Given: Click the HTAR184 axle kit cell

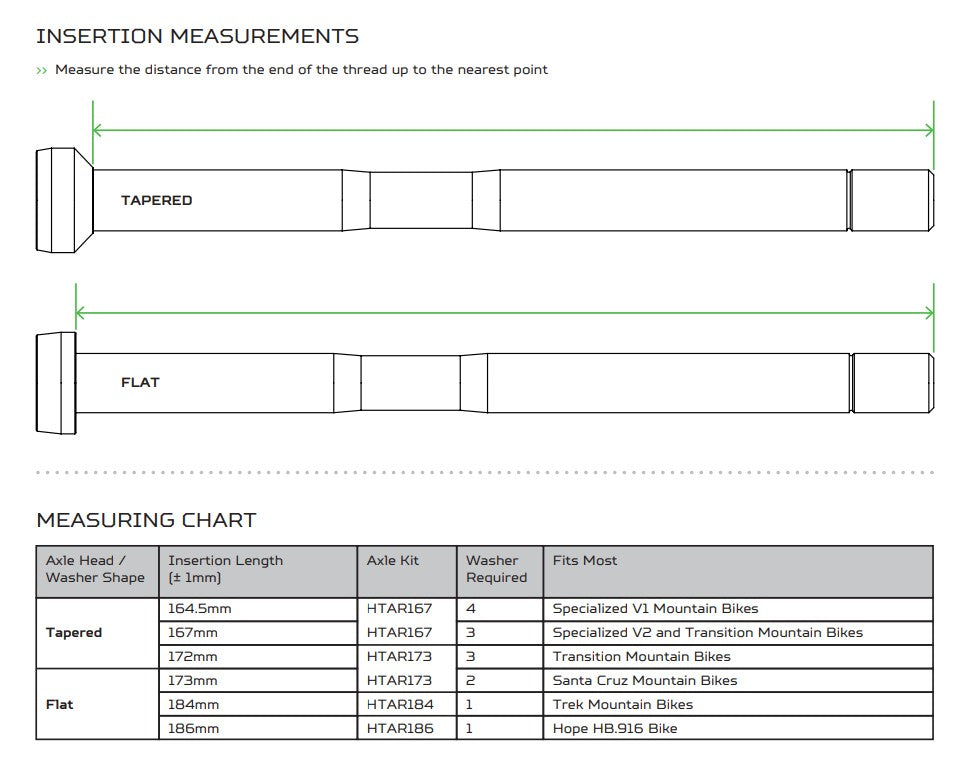Looking at the screenshot, I should (400, 705).
